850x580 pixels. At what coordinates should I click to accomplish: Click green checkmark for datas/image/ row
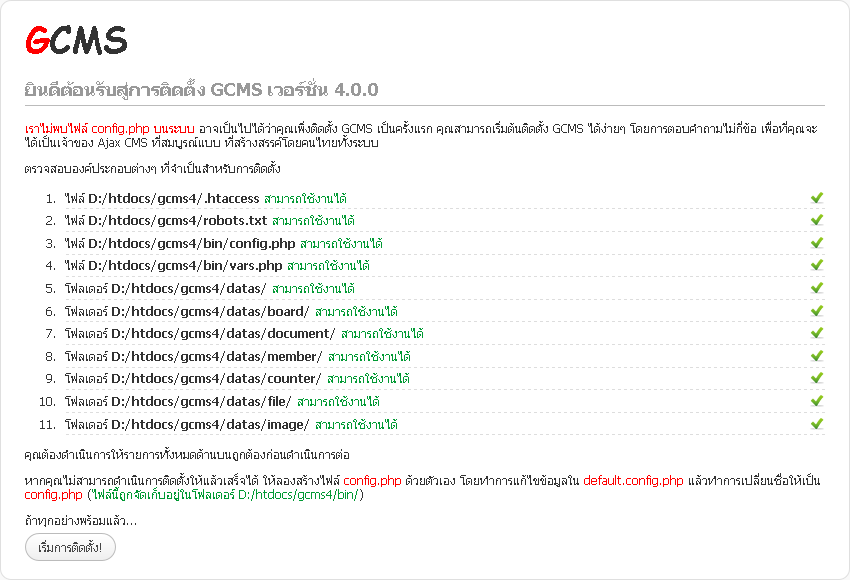pyautogui.click(x=817, y=423)
